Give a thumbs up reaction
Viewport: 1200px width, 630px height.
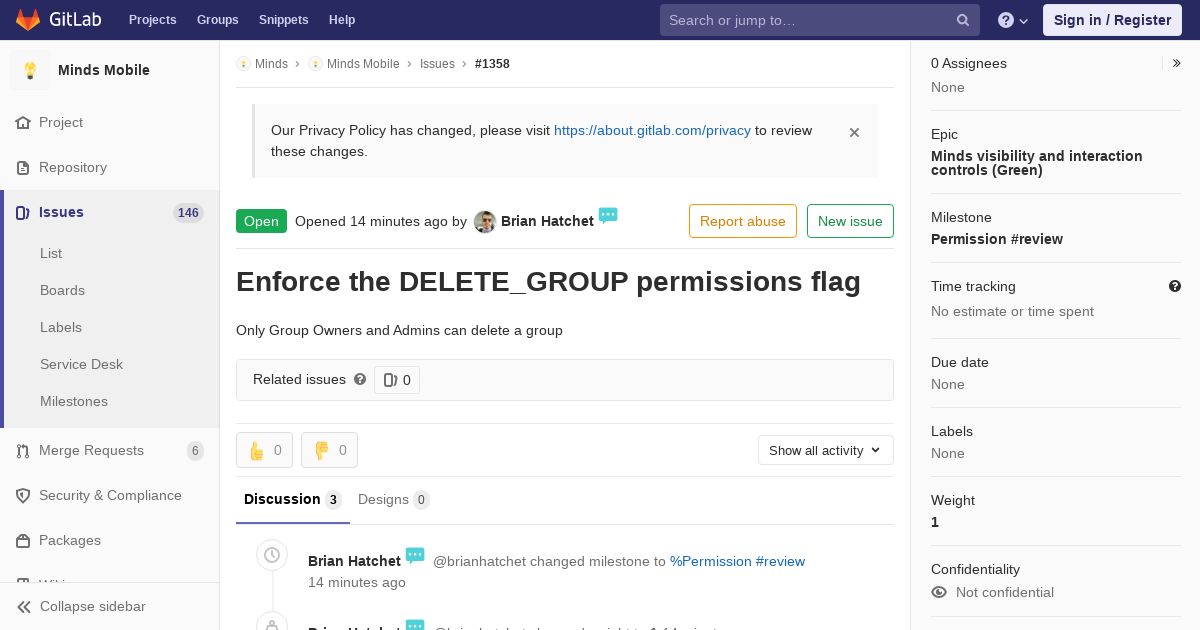(264, 450)
